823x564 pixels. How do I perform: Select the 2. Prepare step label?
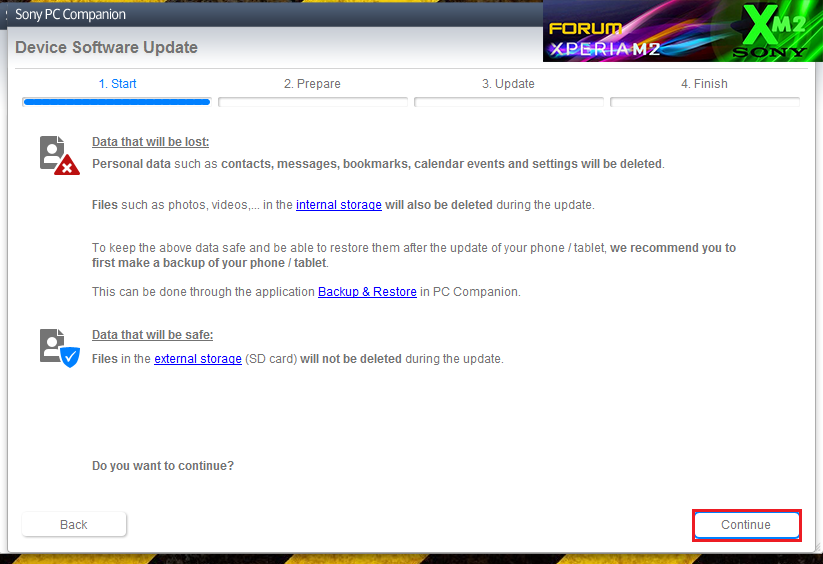[x=312, y=84]
